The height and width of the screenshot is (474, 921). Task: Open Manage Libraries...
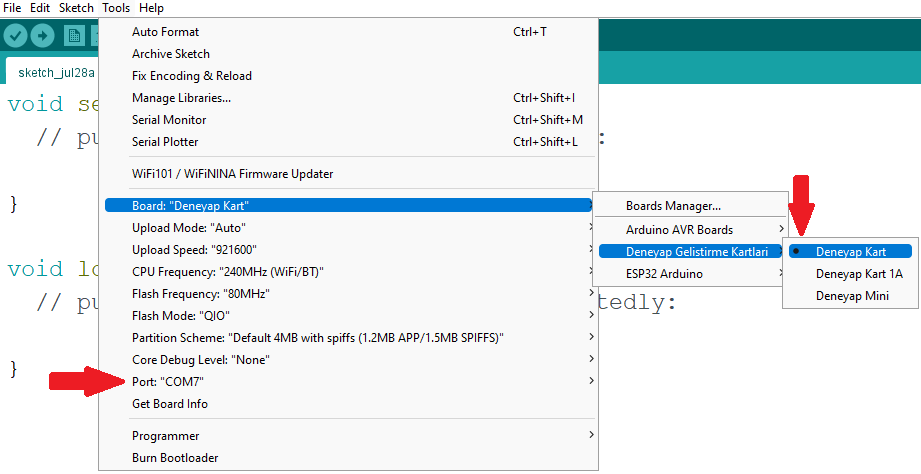[349, 98]
